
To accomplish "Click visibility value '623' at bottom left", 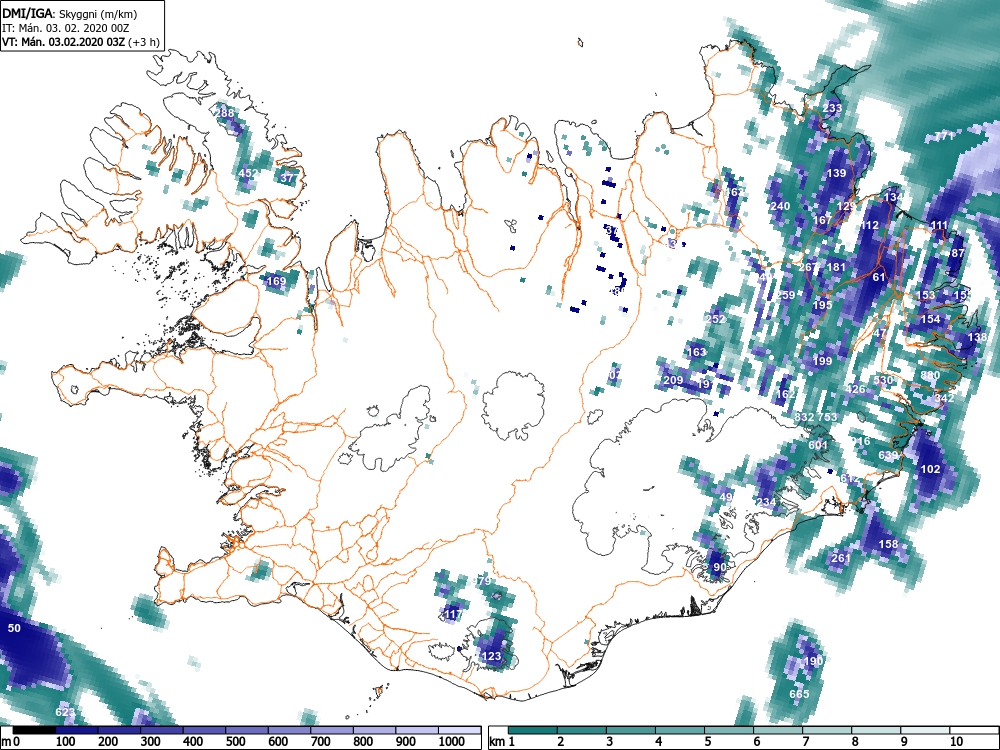I will pyautogui.click(x=65, y=712).
